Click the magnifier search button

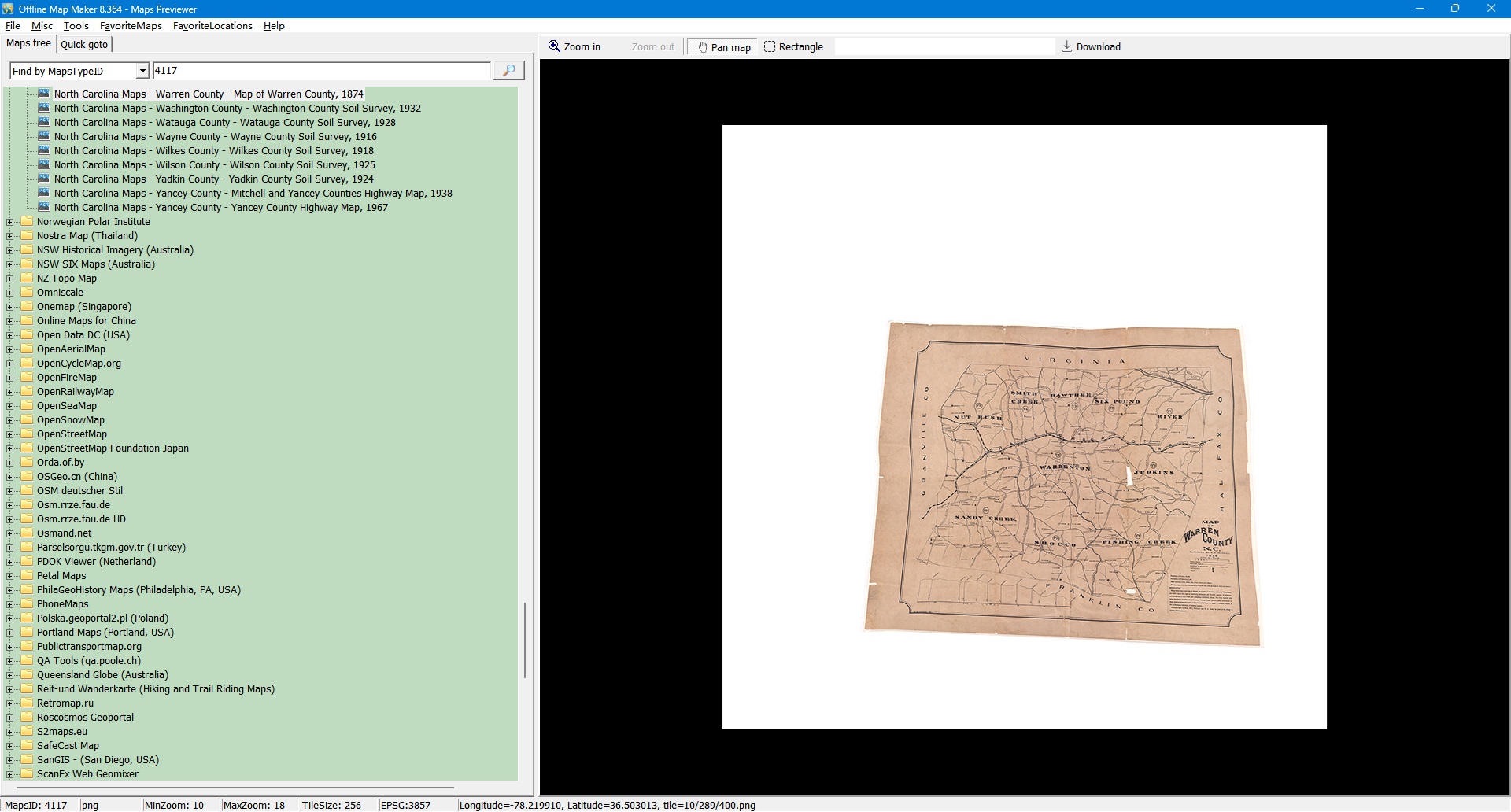(x=508, y=71)
